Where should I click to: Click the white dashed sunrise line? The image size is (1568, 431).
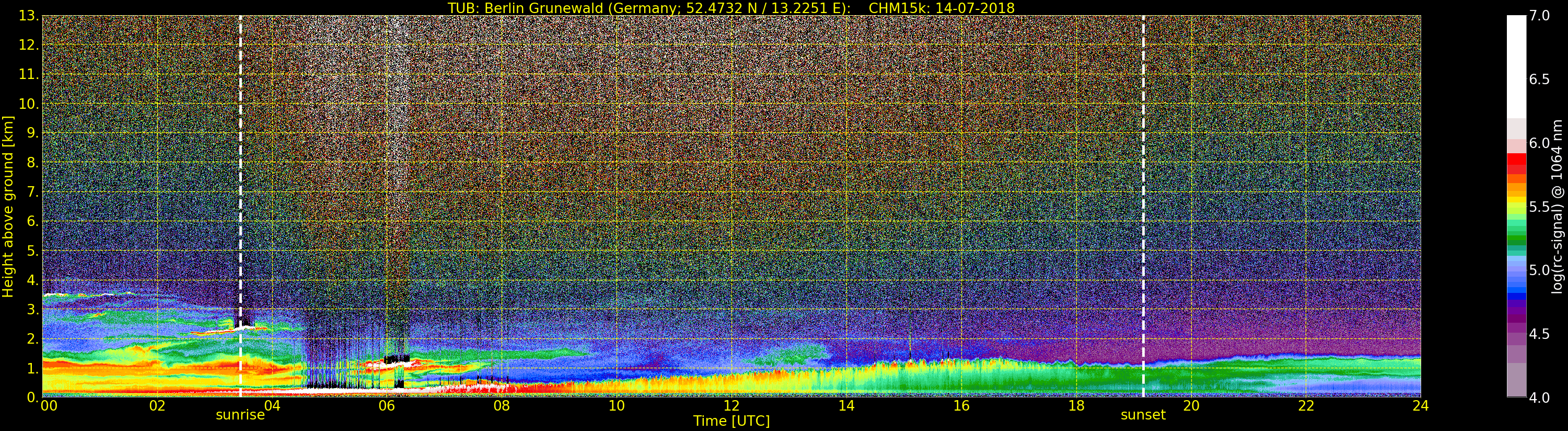[240, 206]
